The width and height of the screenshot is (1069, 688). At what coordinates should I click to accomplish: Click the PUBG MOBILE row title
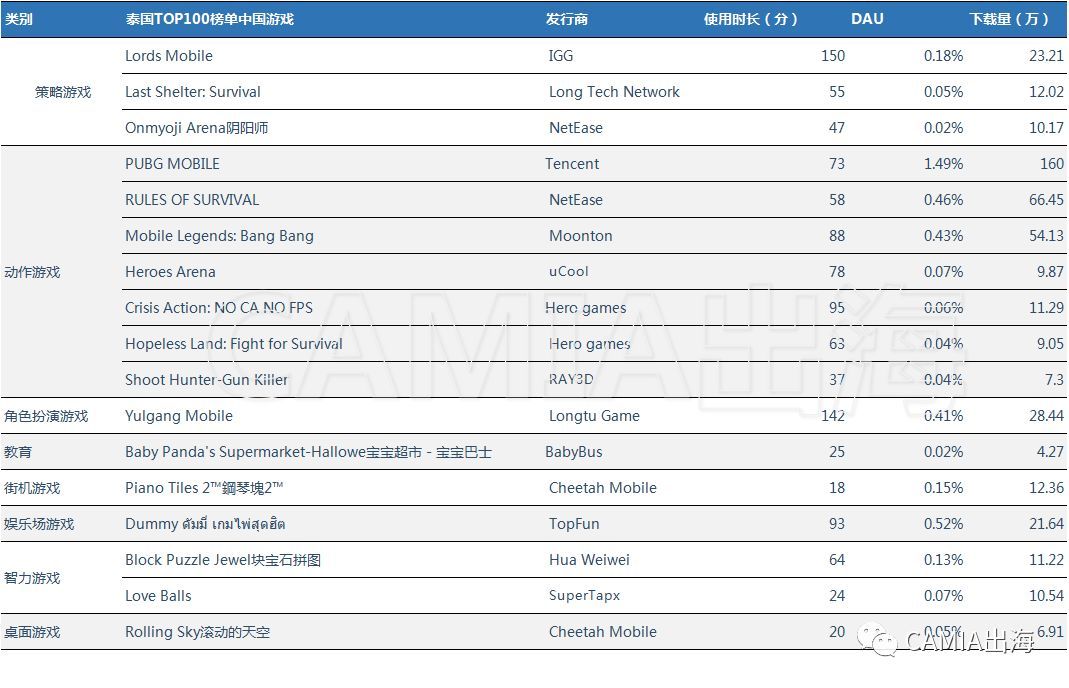[172, 164]
